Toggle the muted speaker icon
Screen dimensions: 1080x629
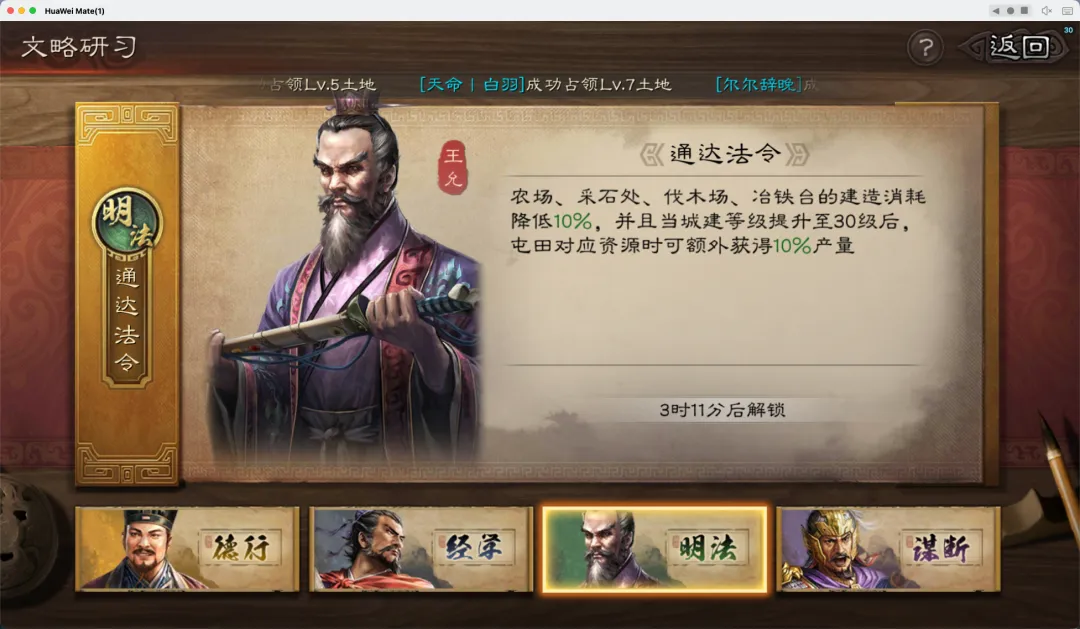1047,10
